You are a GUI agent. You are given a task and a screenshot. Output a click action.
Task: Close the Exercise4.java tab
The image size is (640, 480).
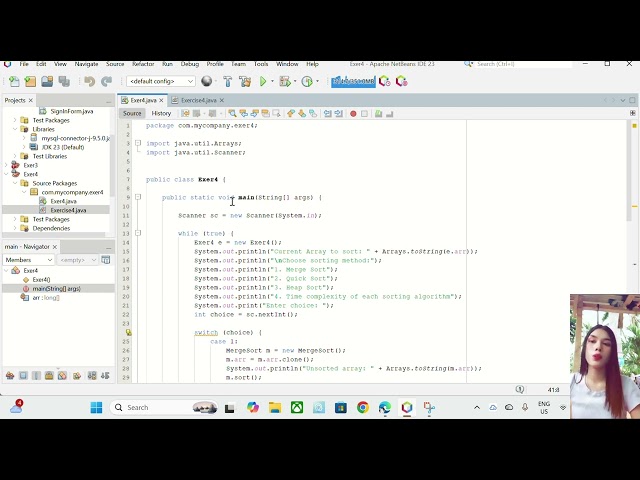coord(222,100)
